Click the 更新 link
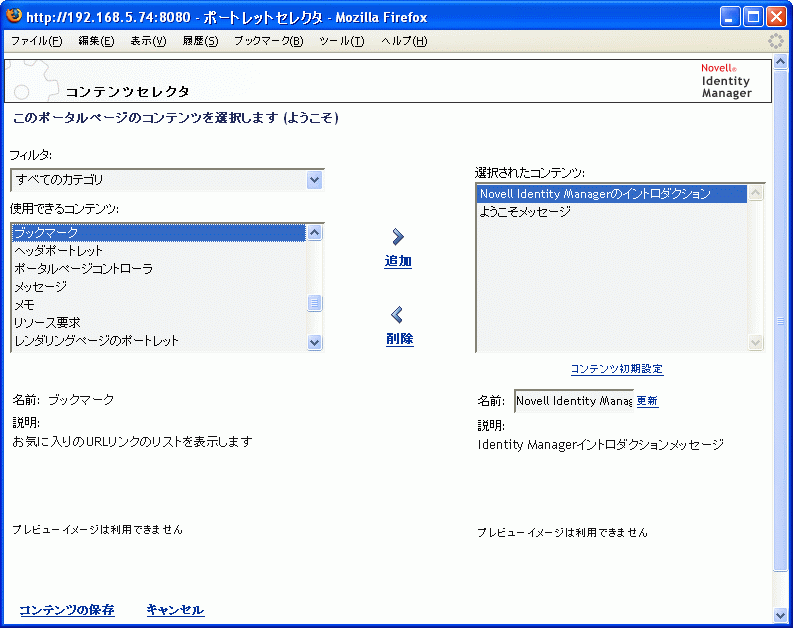The image size is (793, 628). [647, 401]
